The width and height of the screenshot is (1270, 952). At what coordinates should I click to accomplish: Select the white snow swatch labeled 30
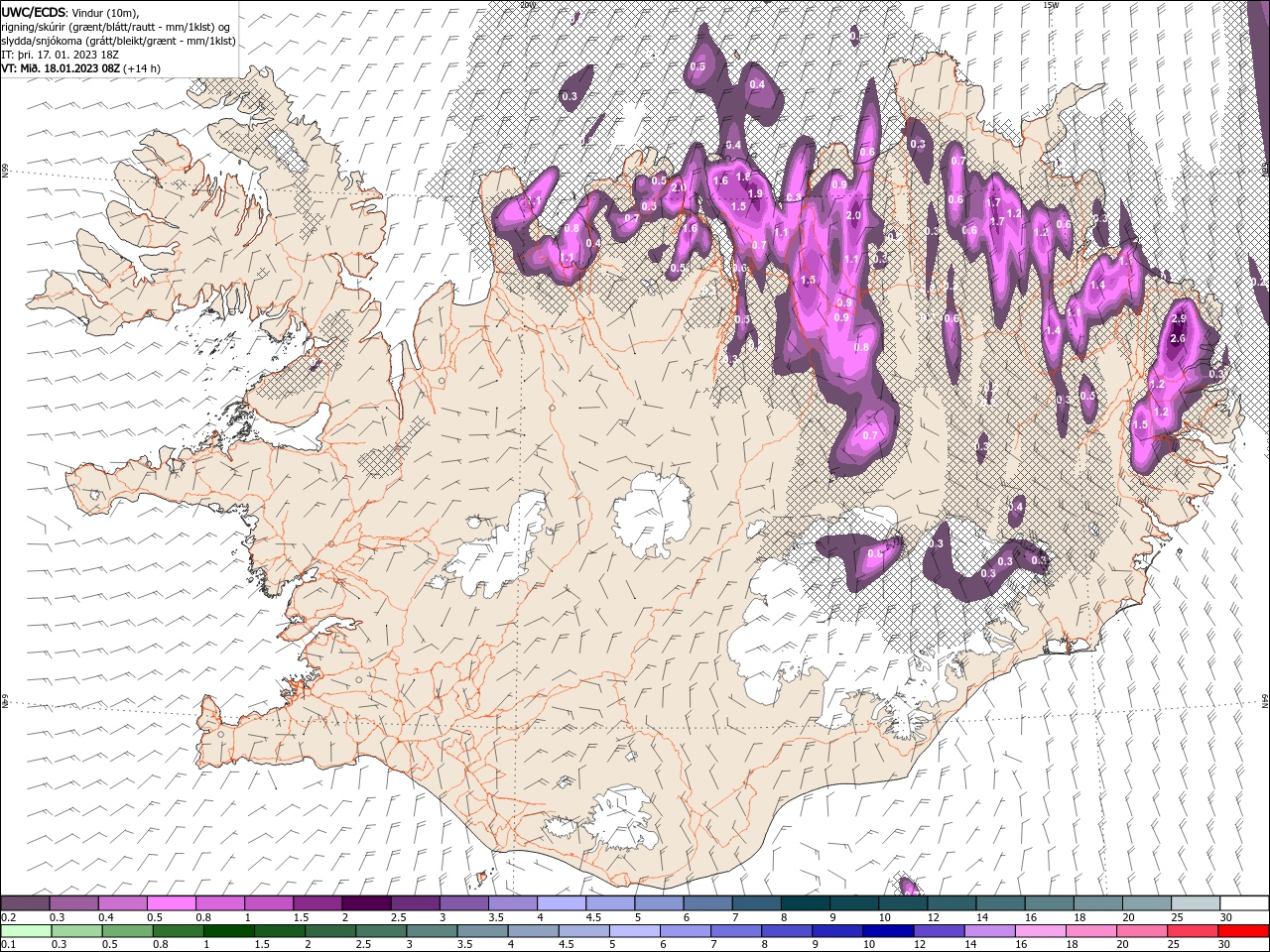click(x=1245, y=903)
